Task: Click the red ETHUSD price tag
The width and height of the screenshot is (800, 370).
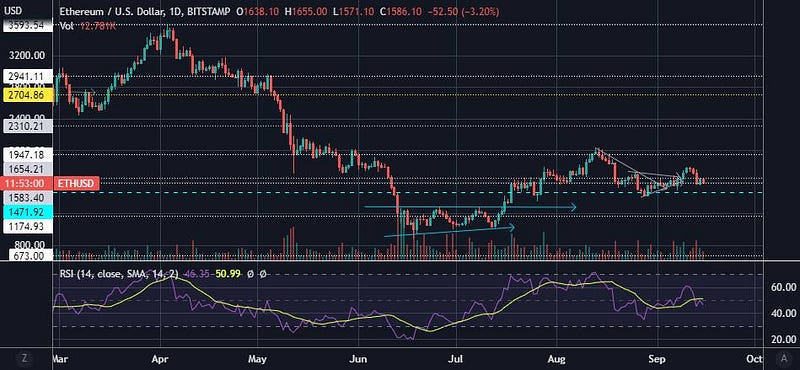Action: (x=76, y=183)
